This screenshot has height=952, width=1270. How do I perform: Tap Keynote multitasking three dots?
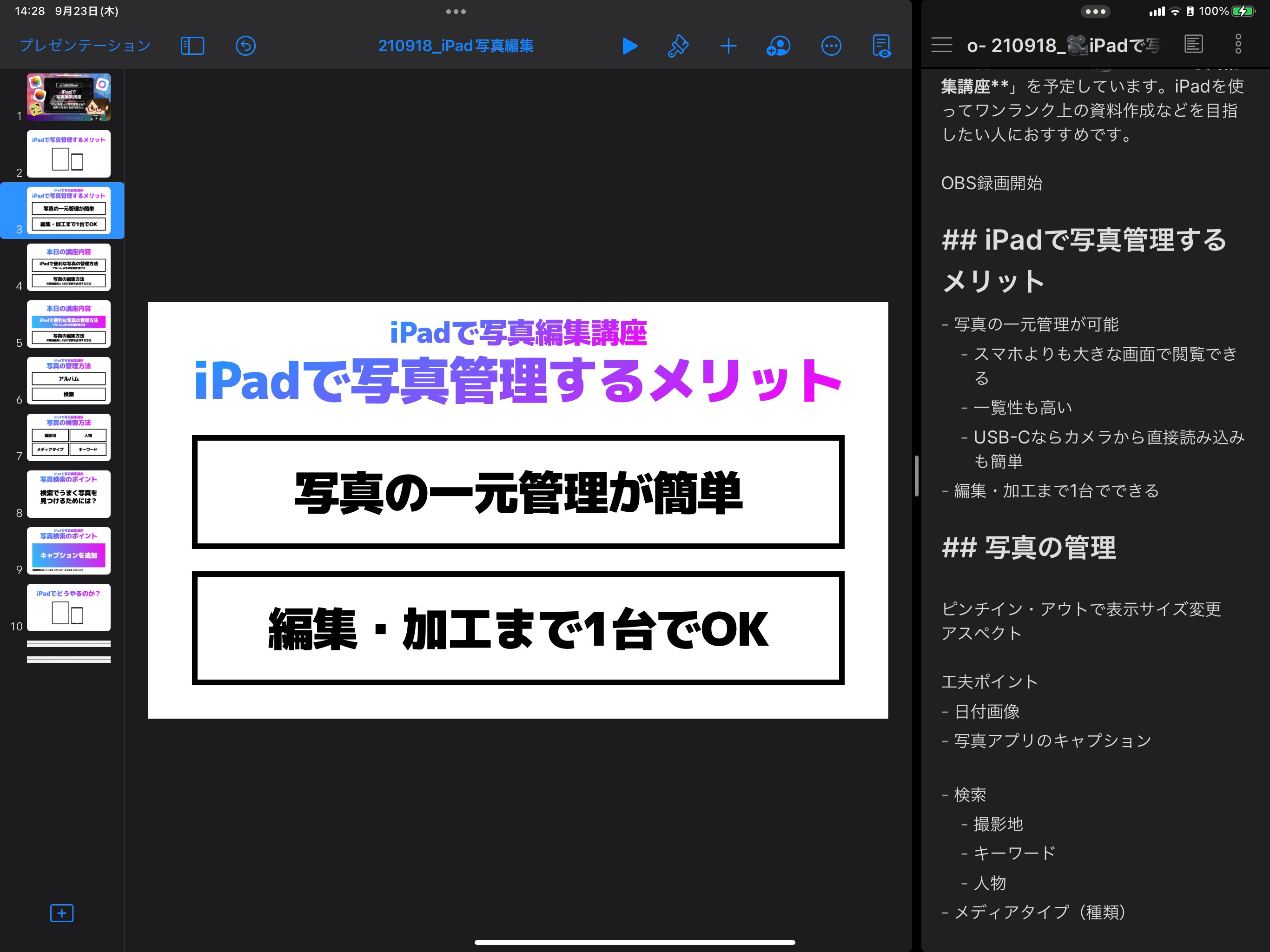[456, 12]
